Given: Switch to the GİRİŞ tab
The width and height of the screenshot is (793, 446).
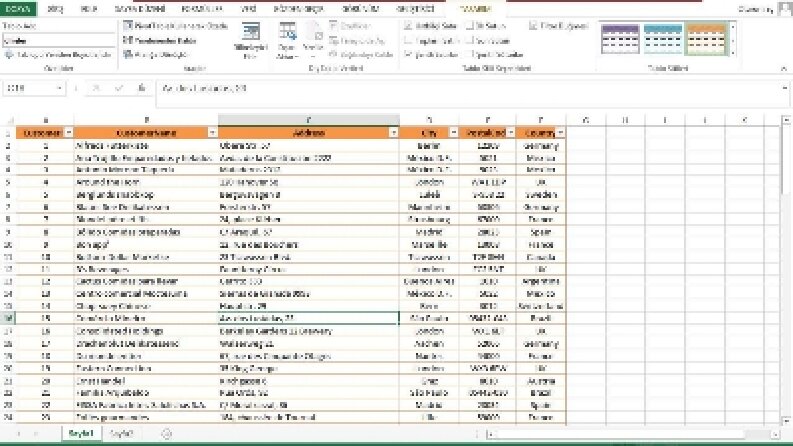Looking at the screenshot, I should coord(55,9).
